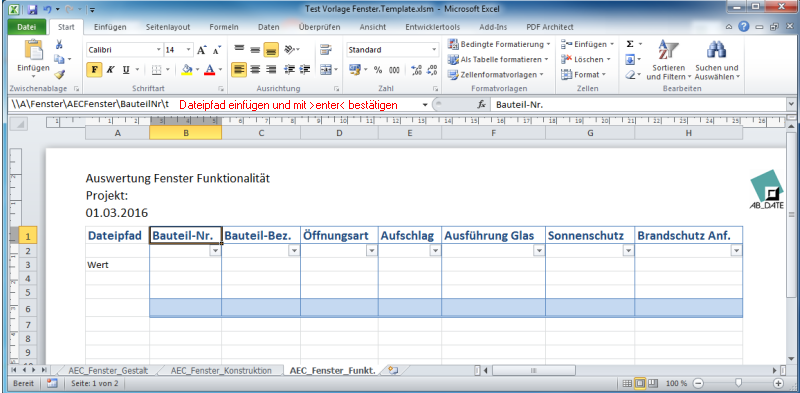Click the zoom slider handle
The height and width of the screenshot is (393, 800).
coord(738,383)
